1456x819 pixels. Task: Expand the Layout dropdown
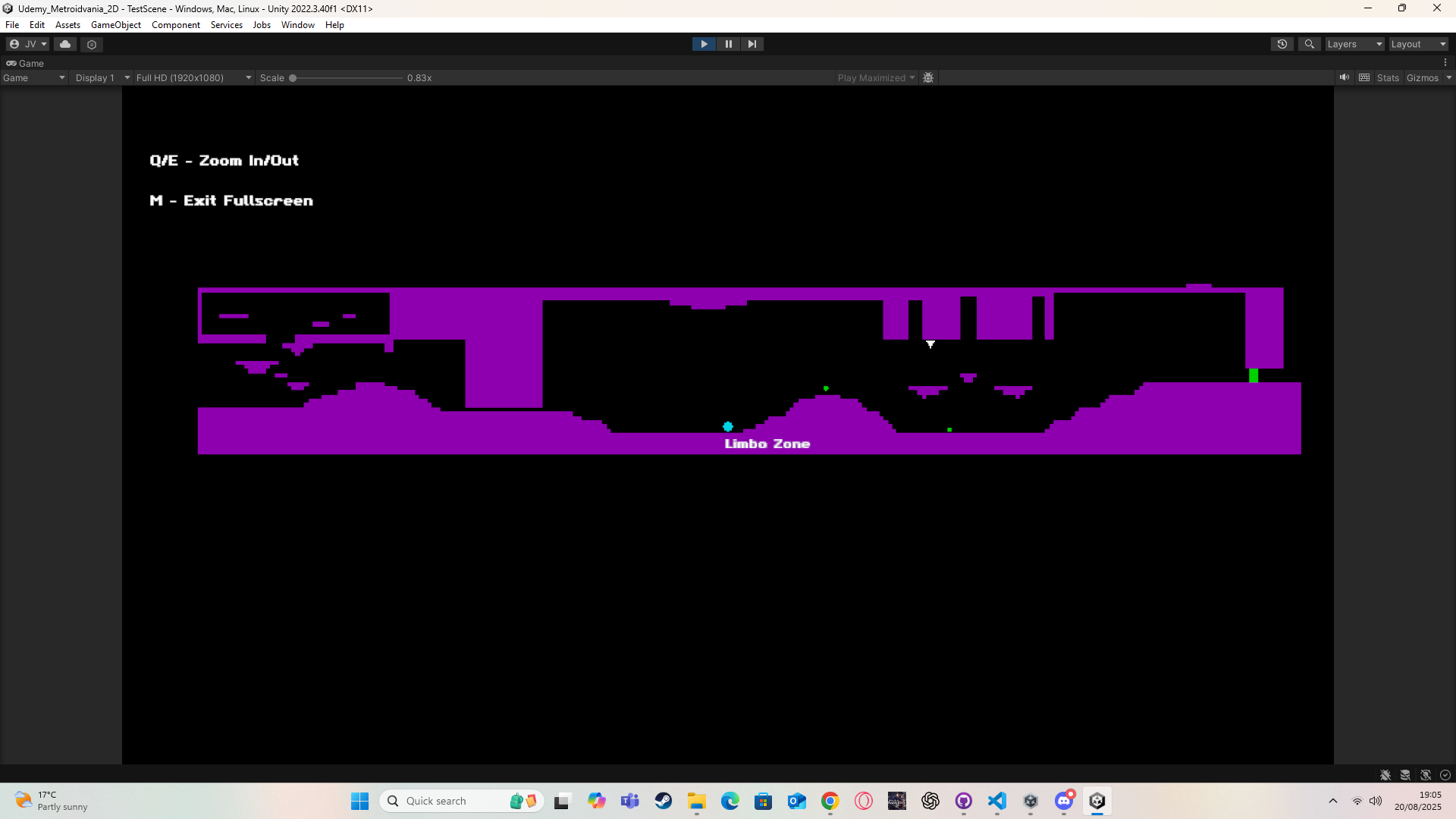pos(1418,44)
